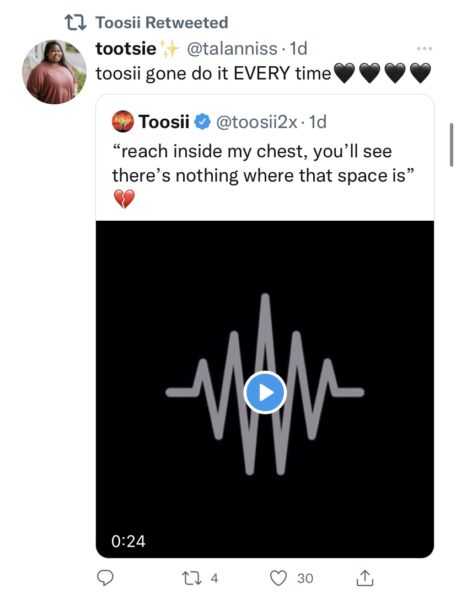Screen dimensions: 456x600
Task: Click the blue verified badge next to Toosii
Action: point(202,122)
